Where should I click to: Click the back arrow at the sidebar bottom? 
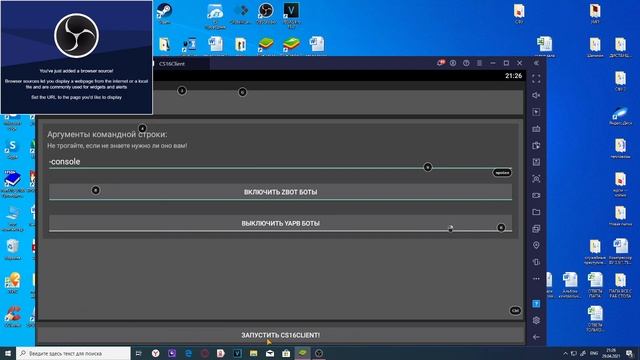tap(536, 337)
